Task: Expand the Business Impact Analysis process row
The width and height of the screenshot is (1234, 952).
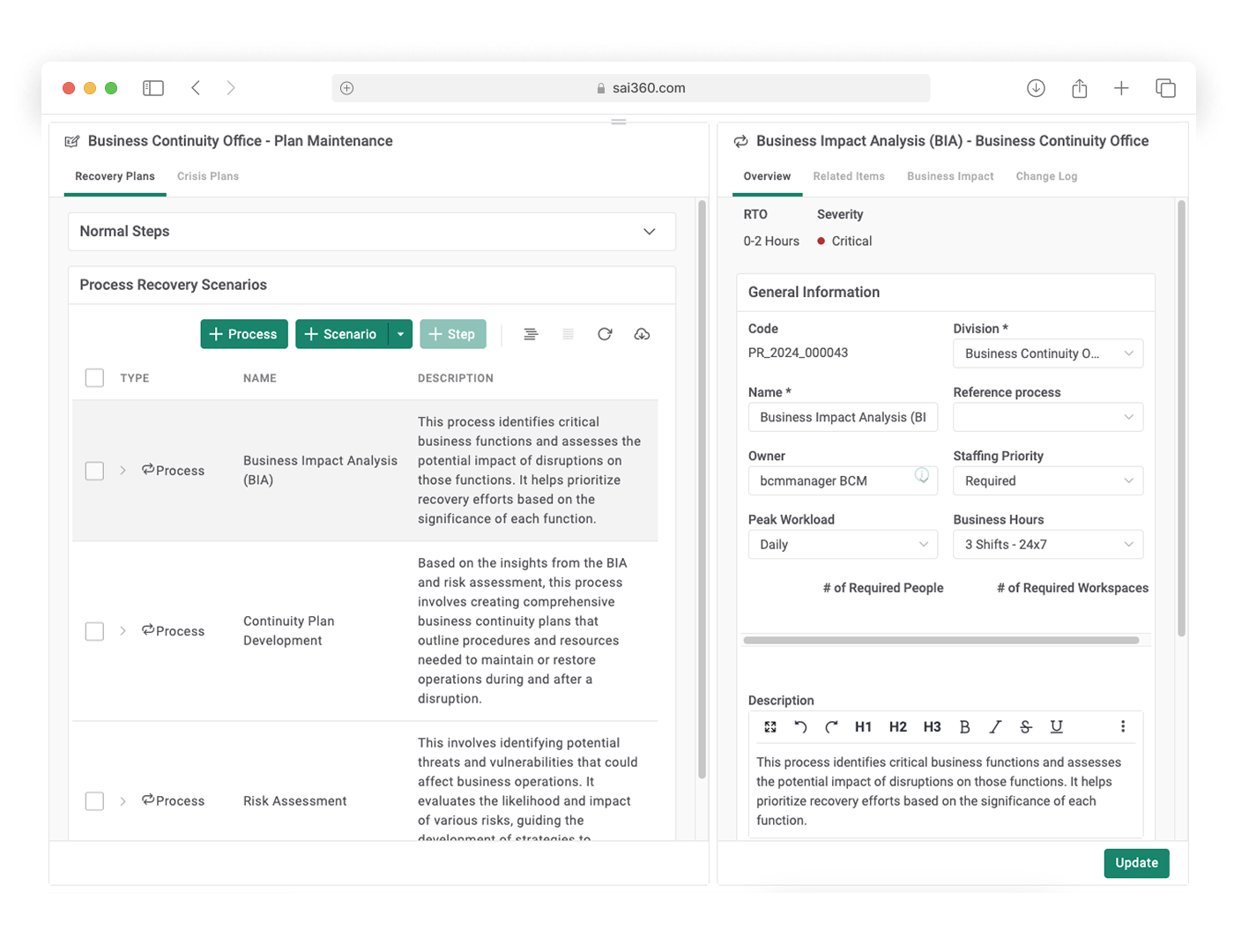Action: [123, 471]
